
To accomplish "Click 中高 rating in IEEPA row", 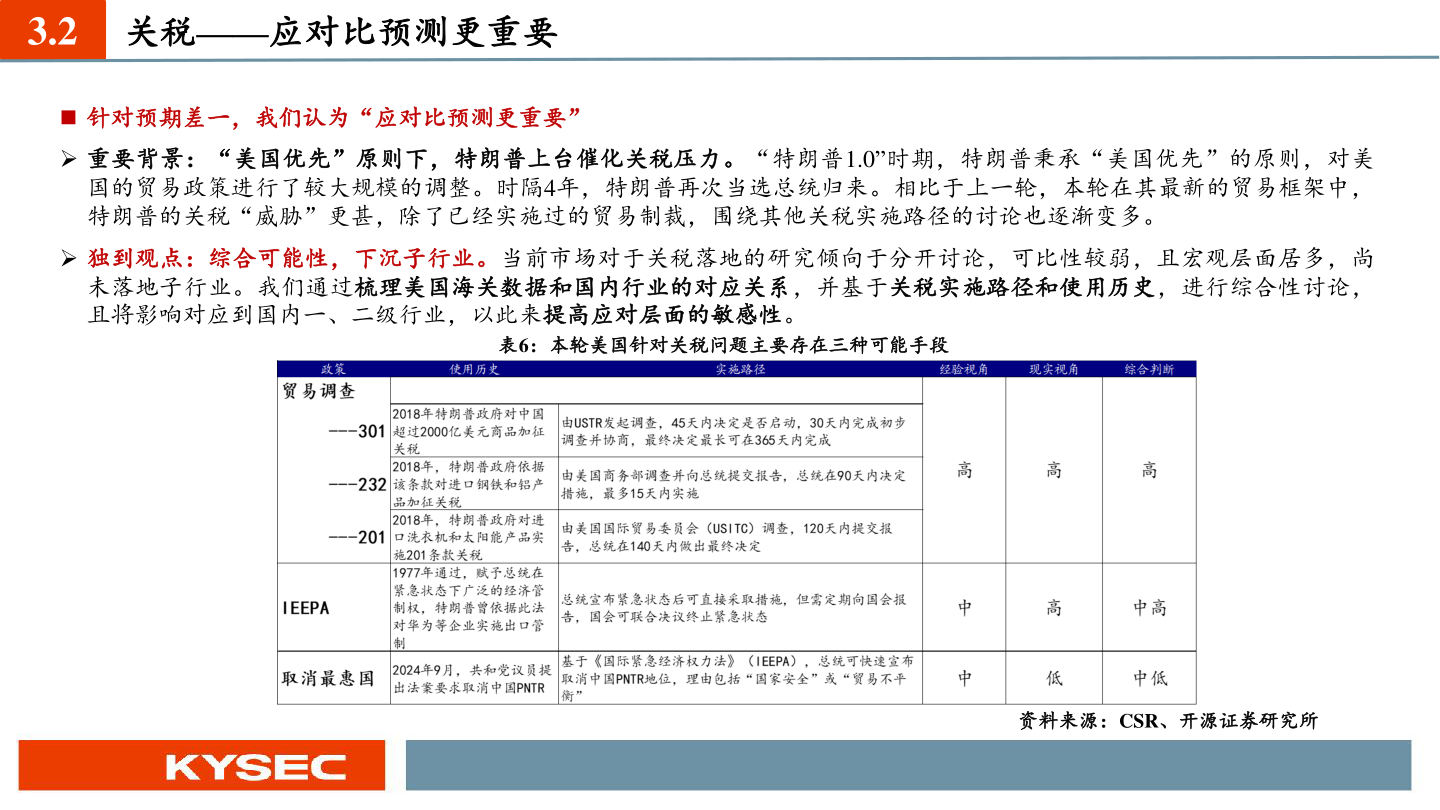I will (1150, 608).
